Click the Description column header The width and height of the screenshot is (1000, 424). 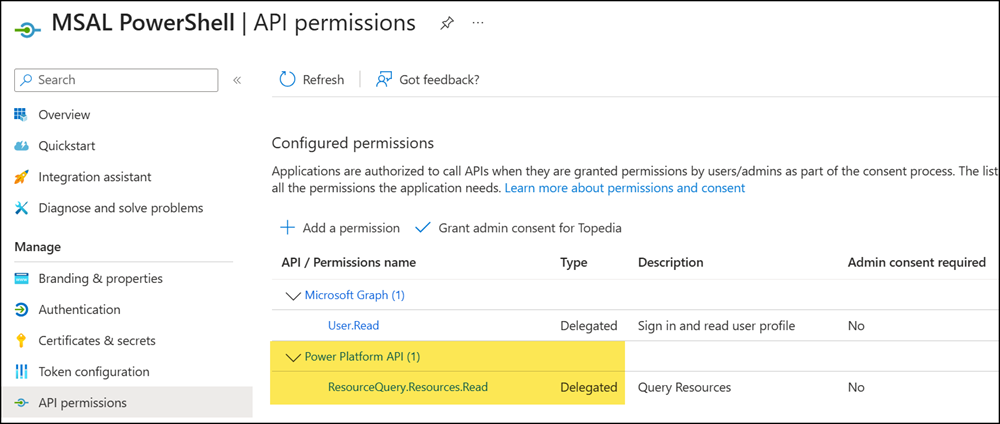pos(670,263)
